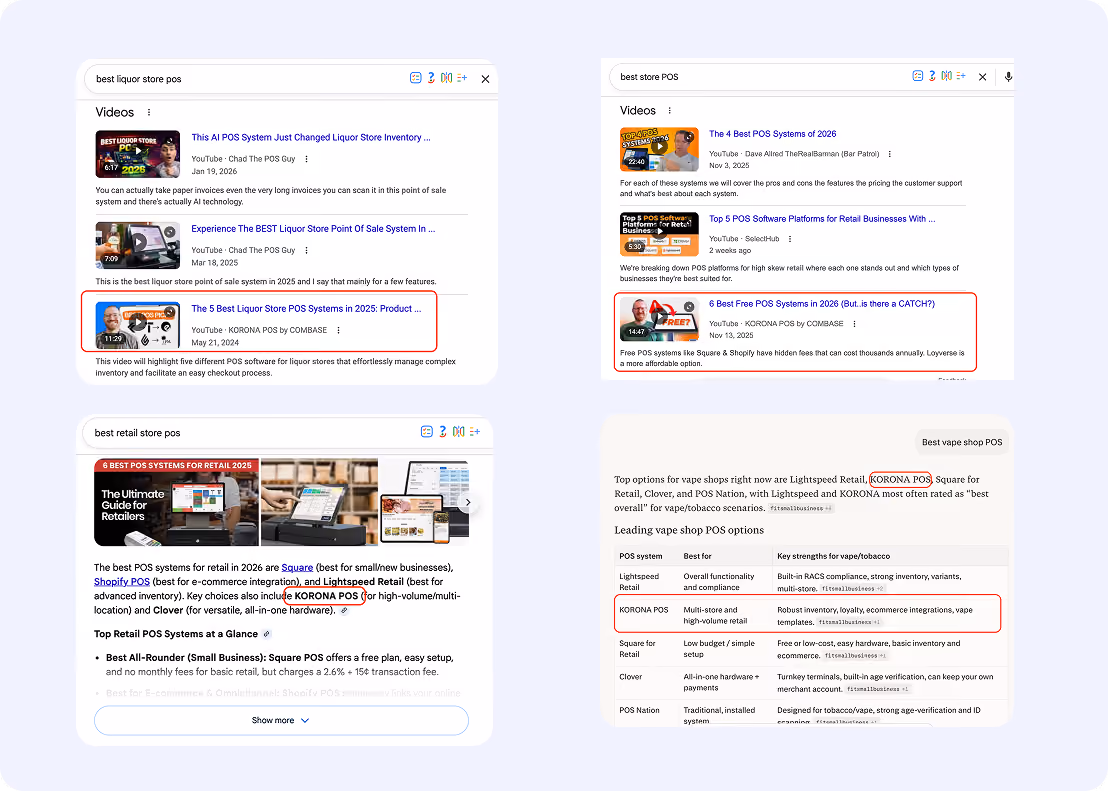The width and height of the screenshot is (1108, 791).
Task: Click compare columns icon in 'best store POS' bar
Action: [x=946, y=76]
